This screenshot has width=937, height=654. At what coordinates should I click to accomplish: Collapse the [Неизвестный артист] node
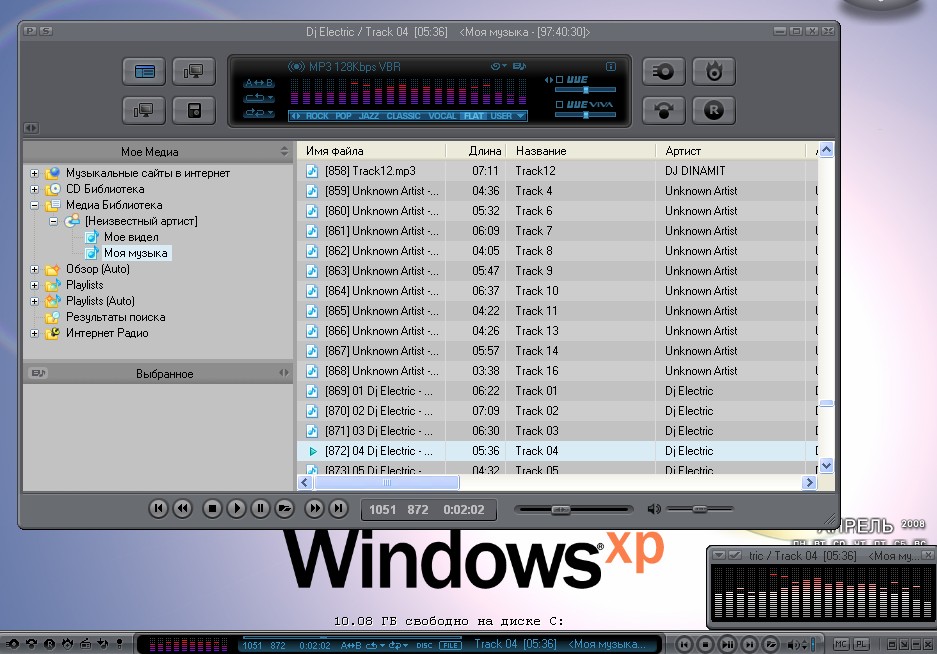pos(53,221)
